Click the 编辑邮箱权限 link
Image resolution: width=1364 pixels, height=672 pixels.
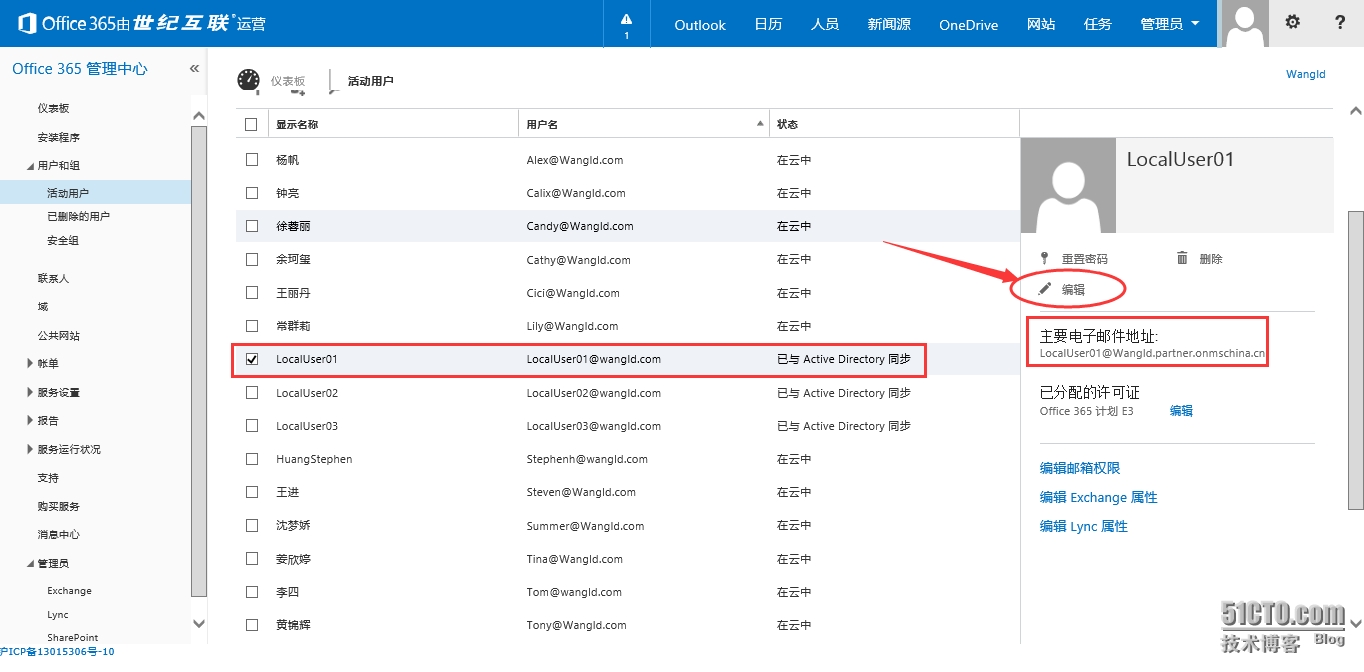pyautogui.click(x=1079, y=468)
